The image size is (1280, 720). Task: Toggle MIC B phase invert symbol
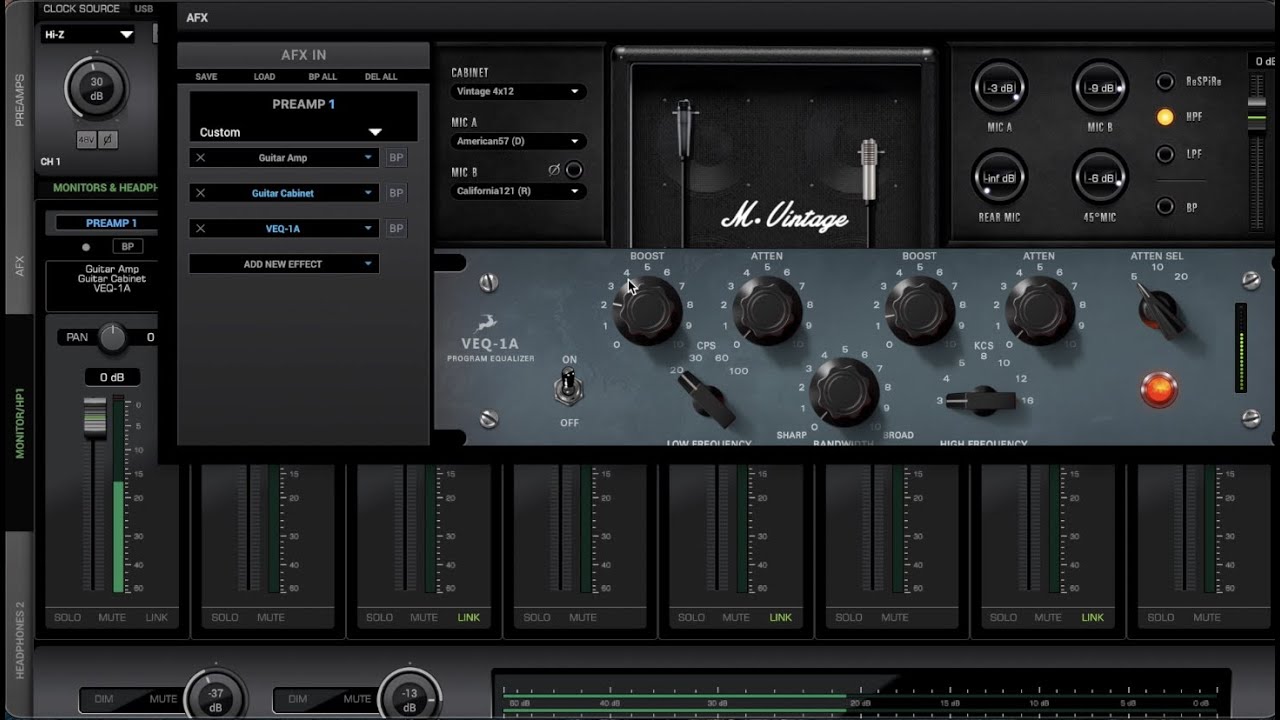[x=554, y=170]
